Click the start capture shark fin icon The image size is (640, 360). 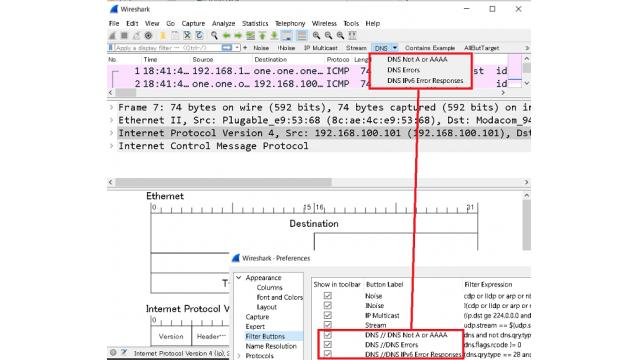[112, 36]
